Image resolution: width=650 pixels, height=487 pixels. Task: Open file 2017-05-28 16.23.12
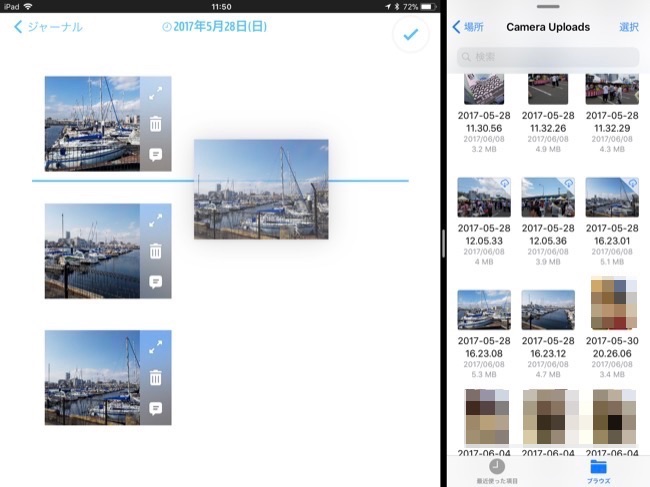[x=548, y=310]
